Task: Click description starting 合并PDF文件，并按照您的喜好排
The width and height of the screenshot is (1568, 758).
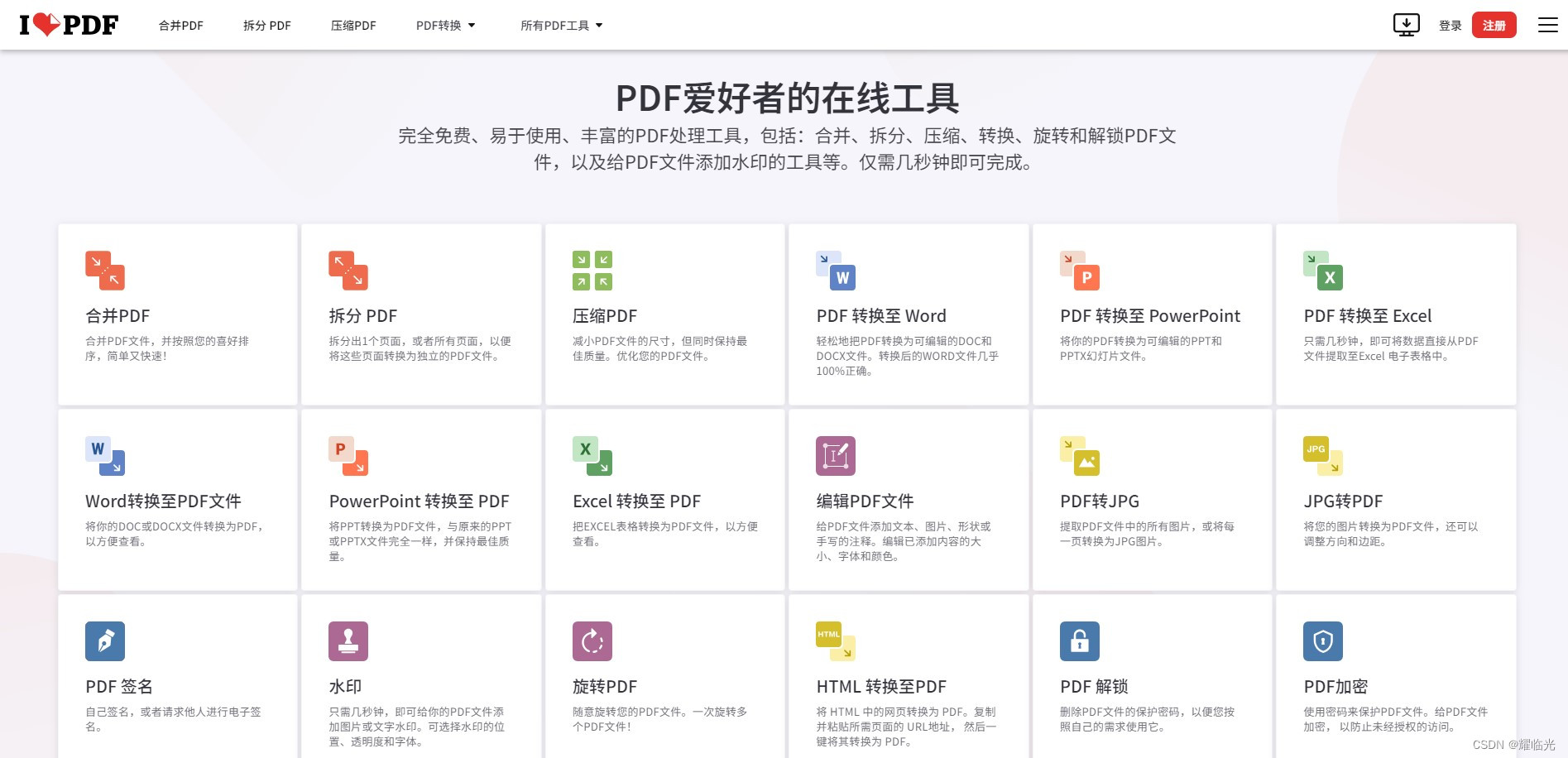Action: (x=167, y=348)
